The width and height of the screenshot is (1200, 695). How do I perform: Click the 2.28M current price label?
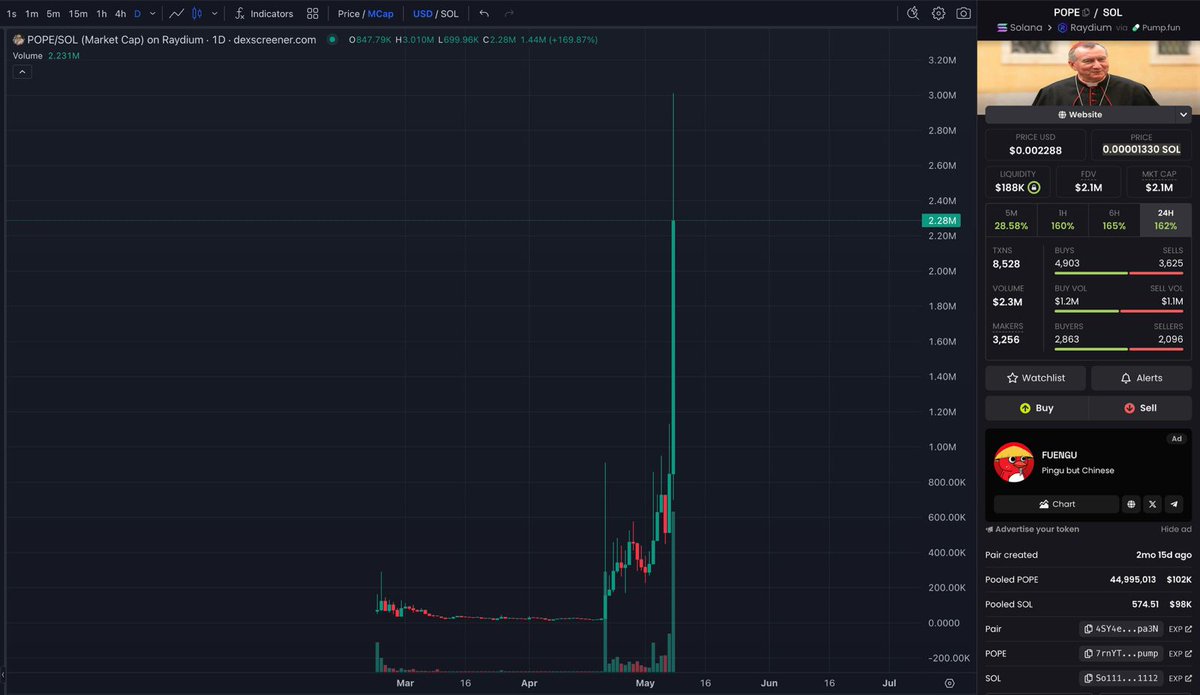[x=944, y=221]
